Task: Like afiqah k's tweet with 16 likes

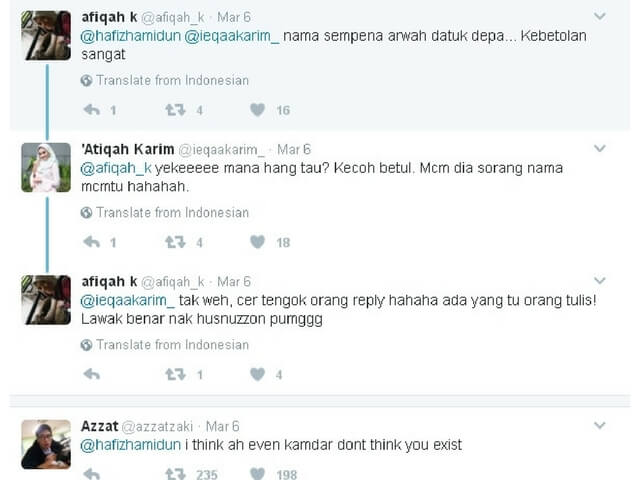Action: coord(258,110)
